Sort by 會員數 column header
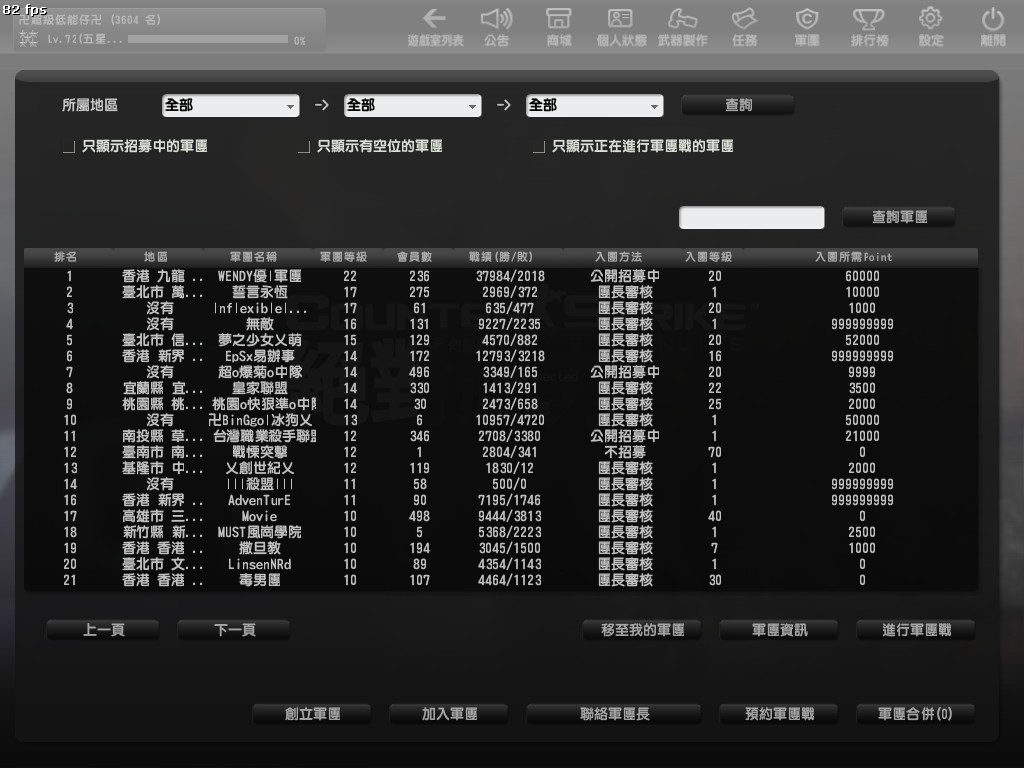 pyautogui.click(x=415, y=257)
